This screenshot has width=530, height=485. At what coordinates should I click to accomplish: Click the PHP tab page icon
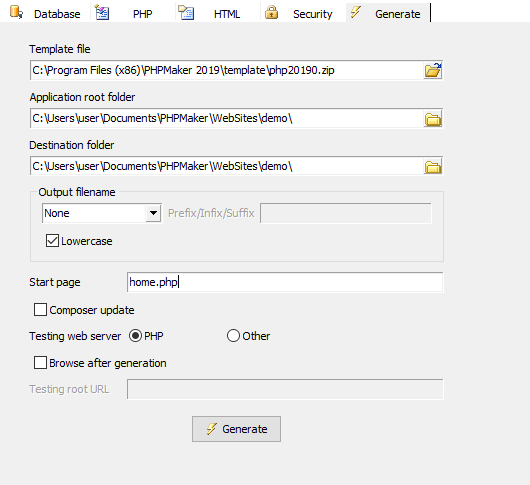pos(102,13)
